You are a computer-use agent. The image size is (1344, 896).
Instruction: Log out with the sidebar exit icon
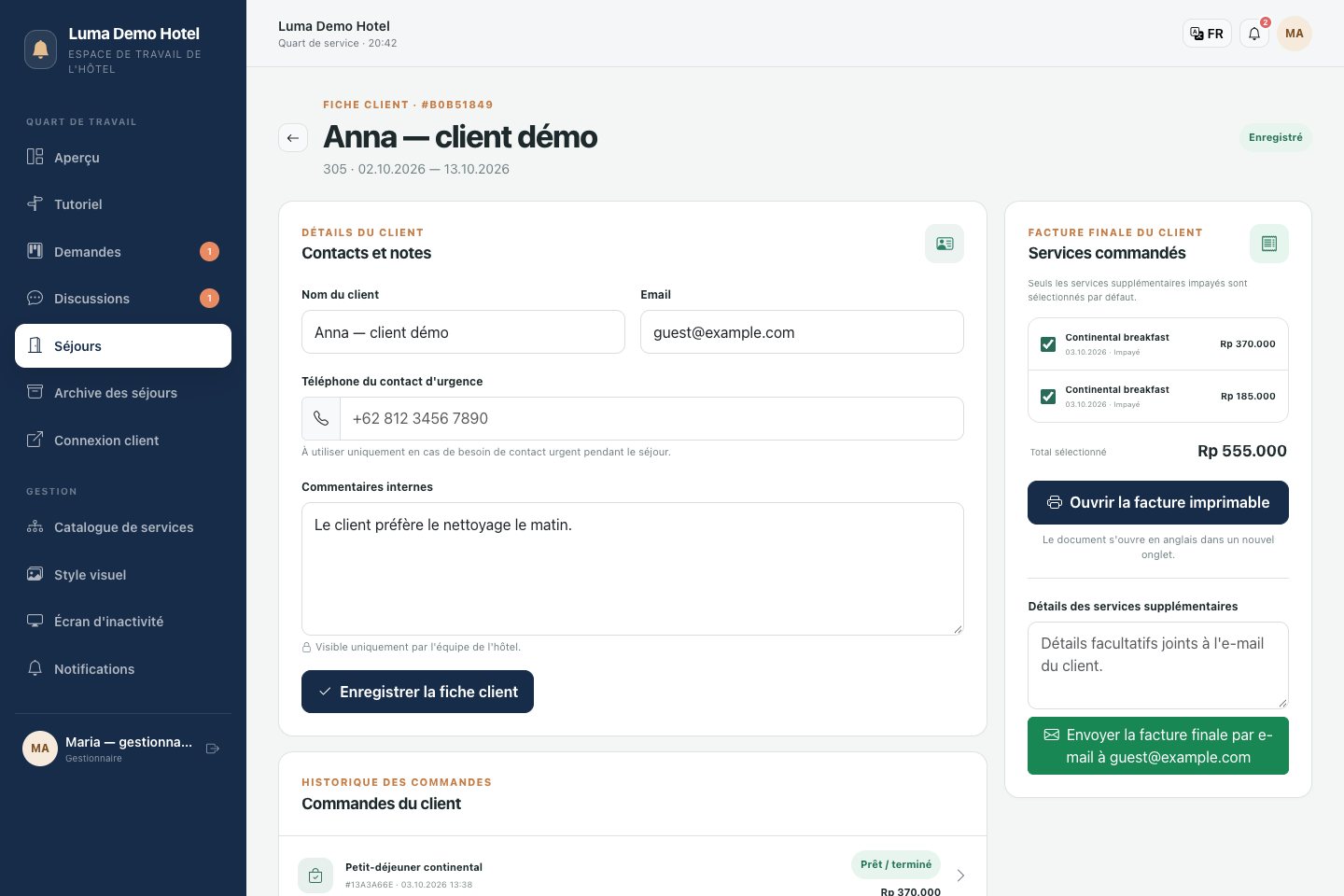click(x=213, y=749)
